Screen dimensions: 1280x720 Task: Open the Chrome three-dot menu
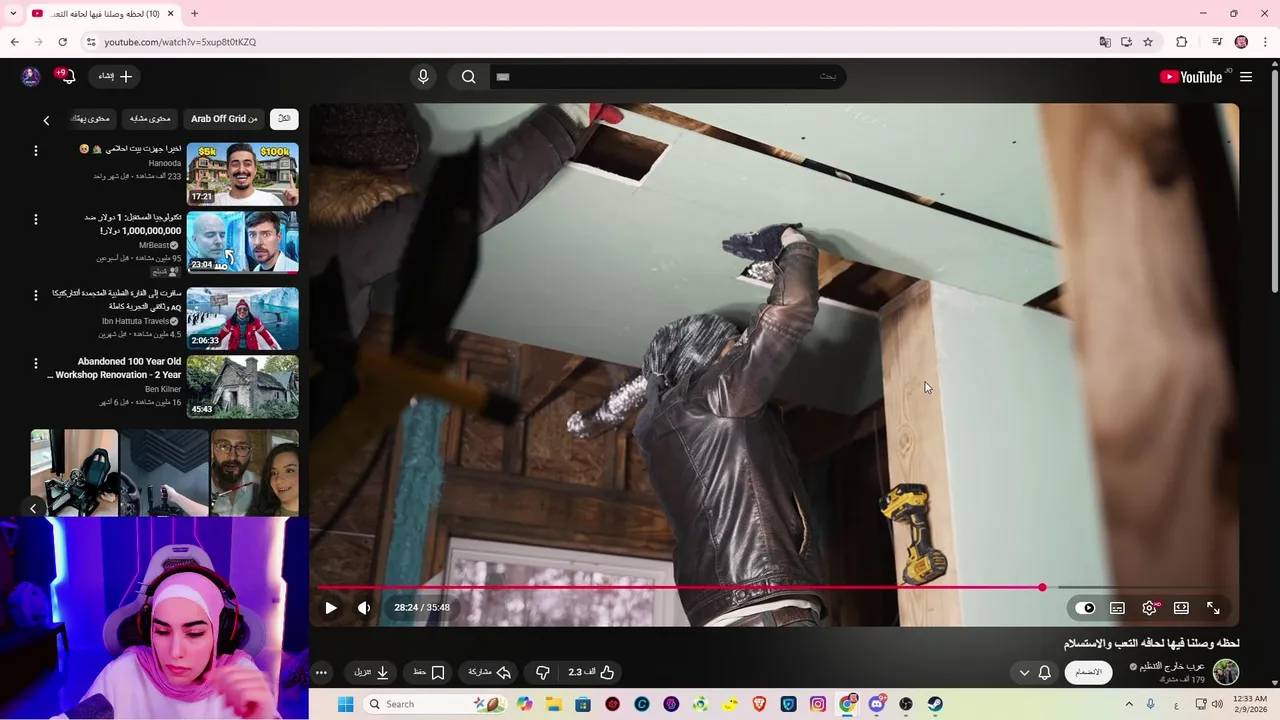click(1266, 42)
